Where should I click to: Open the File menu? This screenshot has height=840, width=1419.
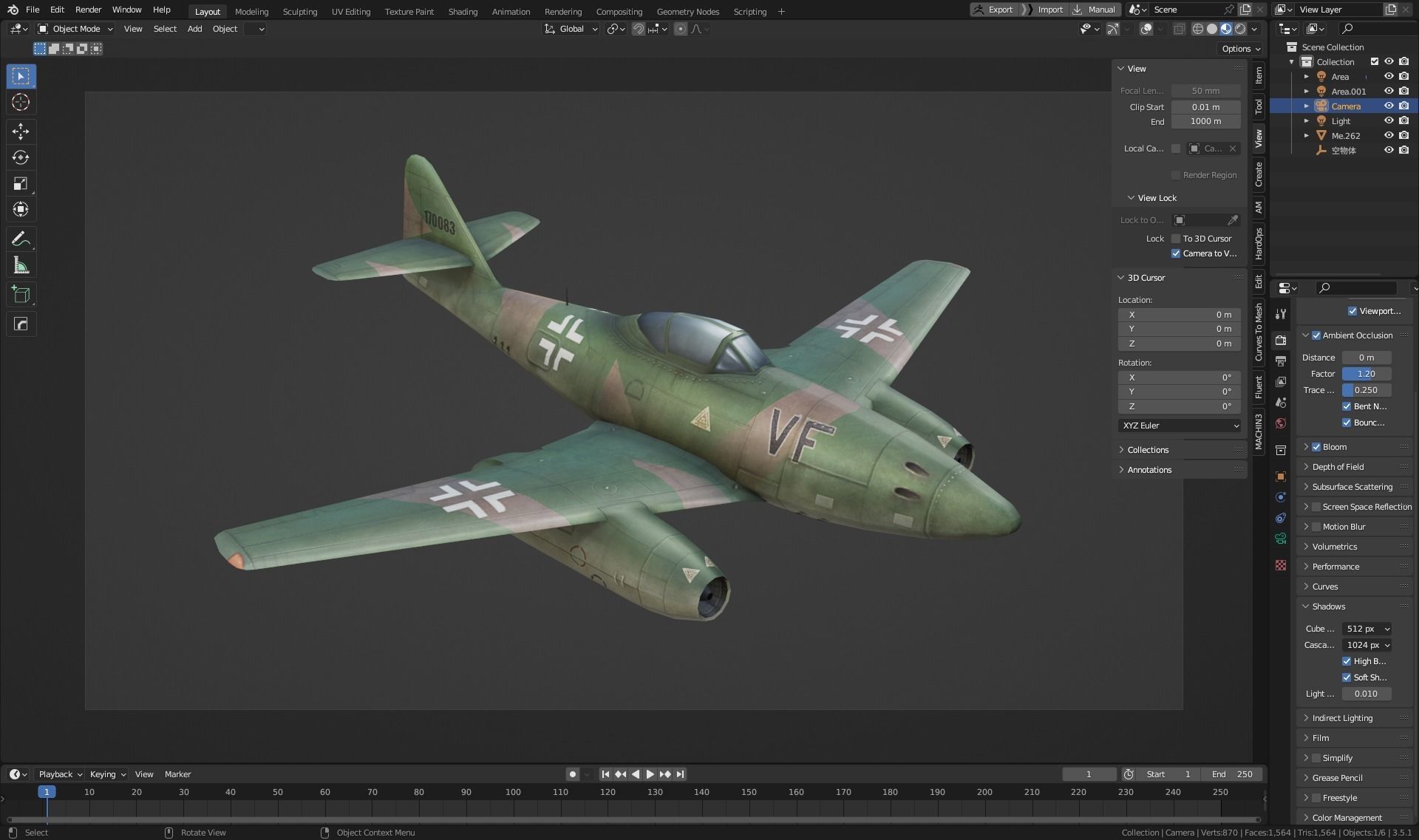(33, 10)
